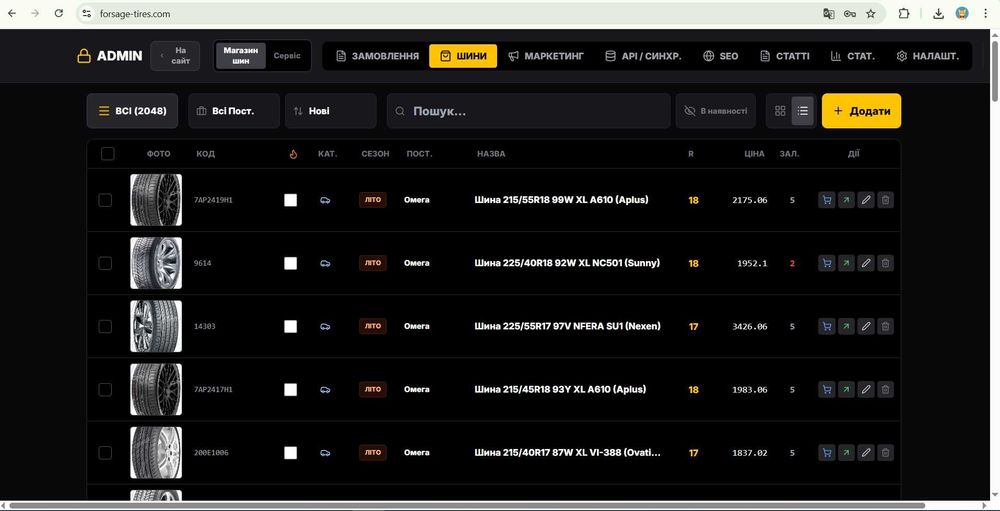Switch to list view layout
Screen dimensions: 1000x511
(803, 111)
